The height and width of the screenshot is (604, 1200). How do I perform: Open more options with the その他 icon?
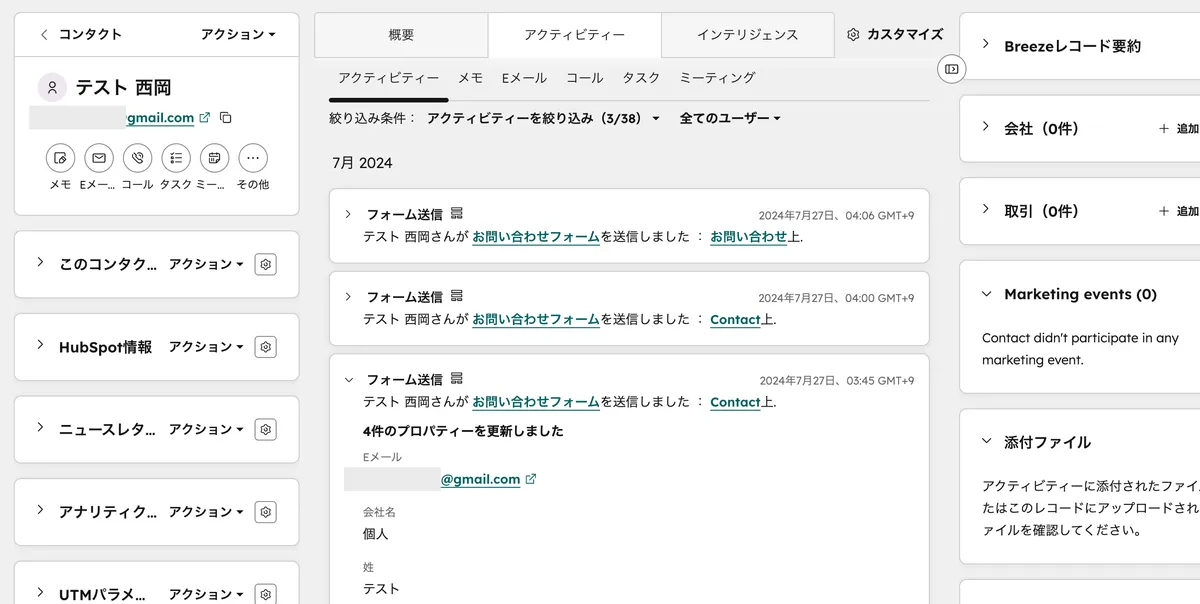(x=252, y=158)
